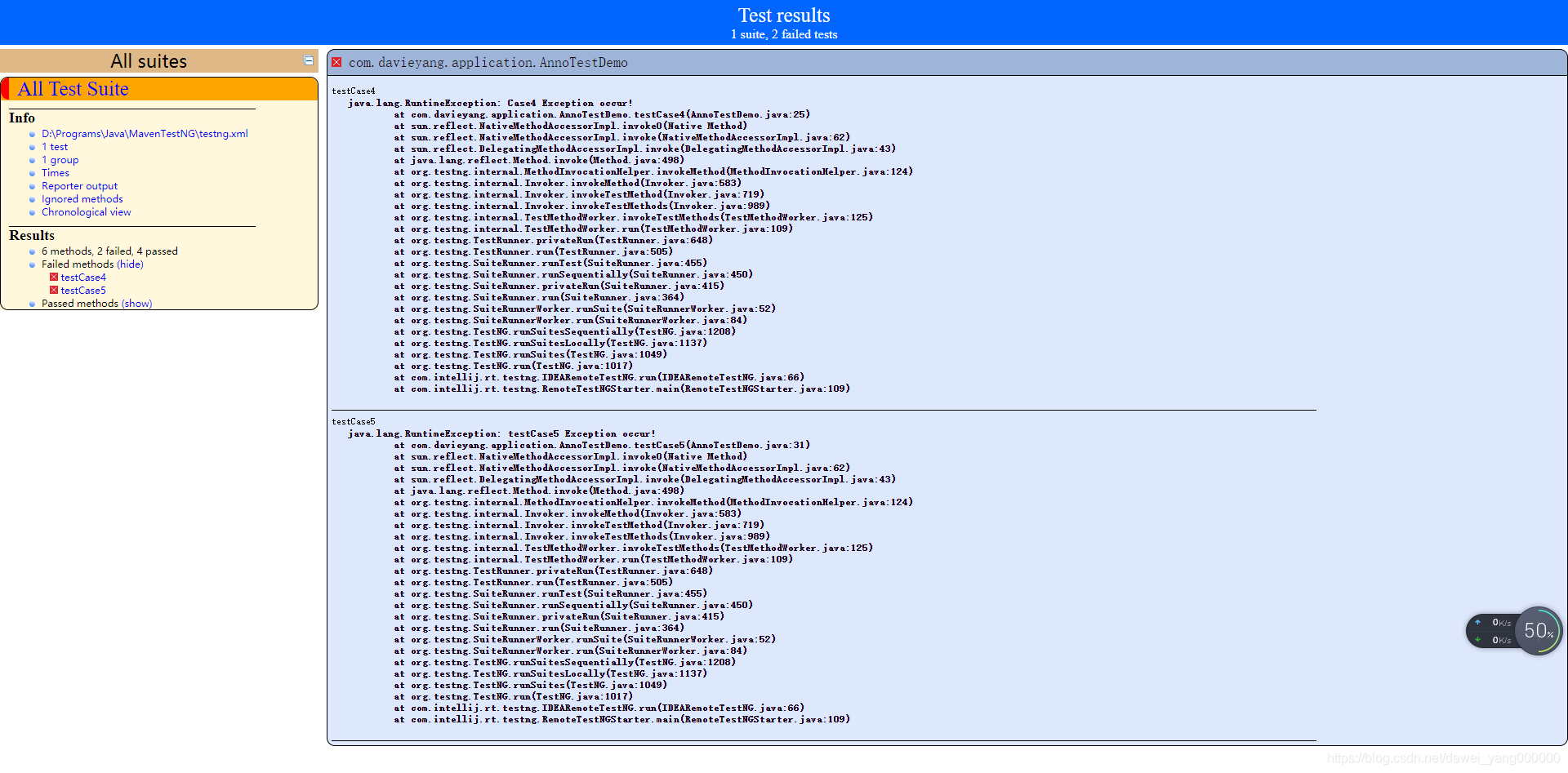Click the 50% network speed widget
This screenshot has width=1568, height=773.
point(1539,631)
